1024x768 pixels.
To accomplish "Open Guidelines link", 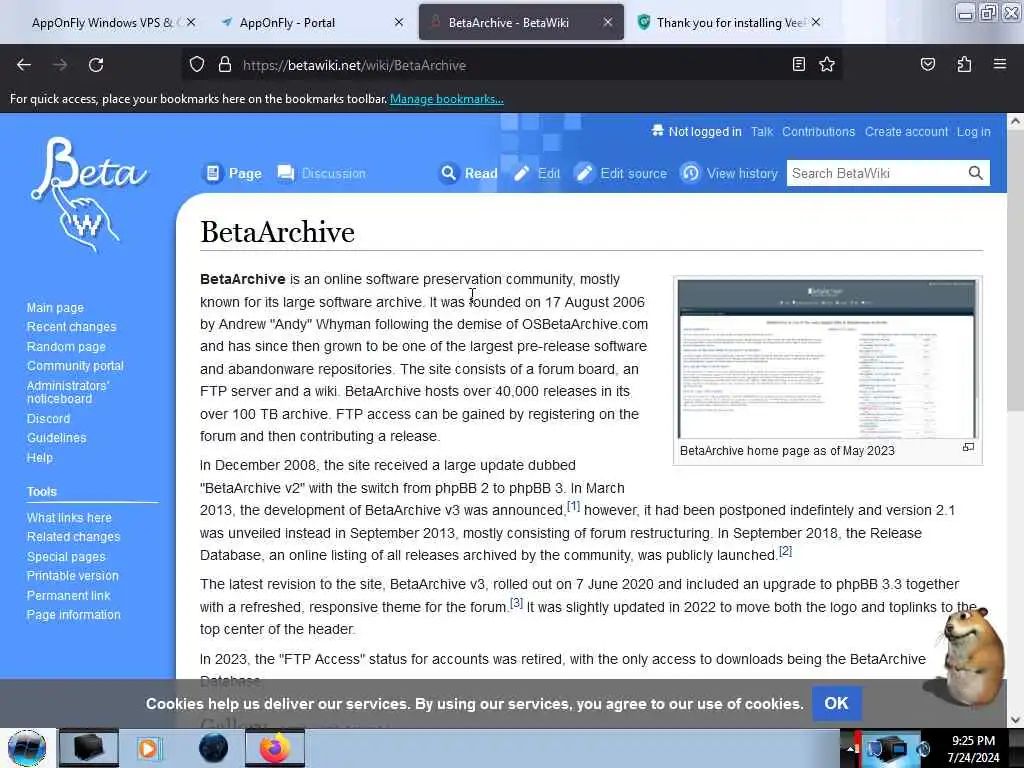I will 57,438.
